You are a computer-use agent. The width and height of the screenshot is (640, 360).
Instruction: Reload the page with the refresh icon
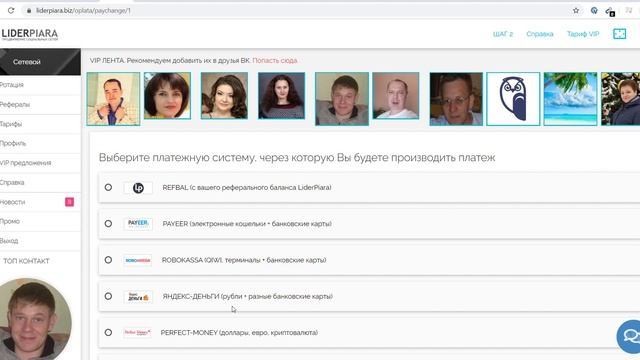click(11, 11)
